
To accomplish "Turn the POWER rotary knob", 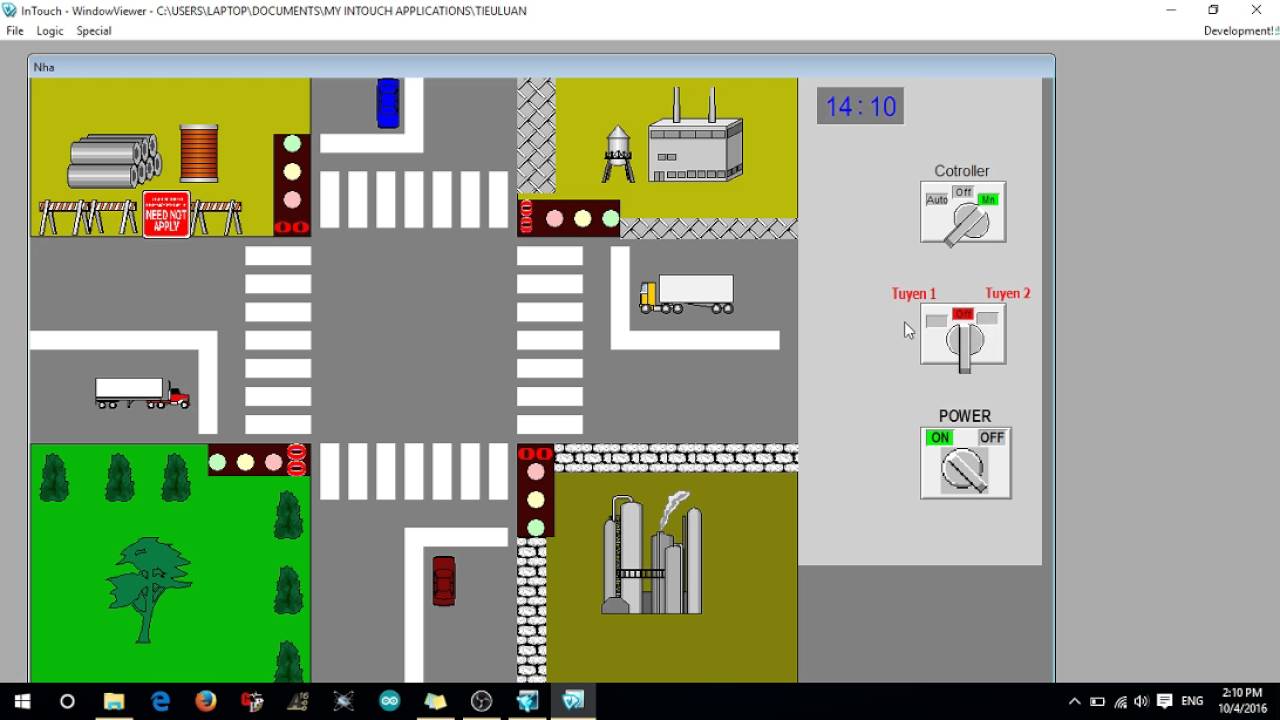I will pos(964,469).
